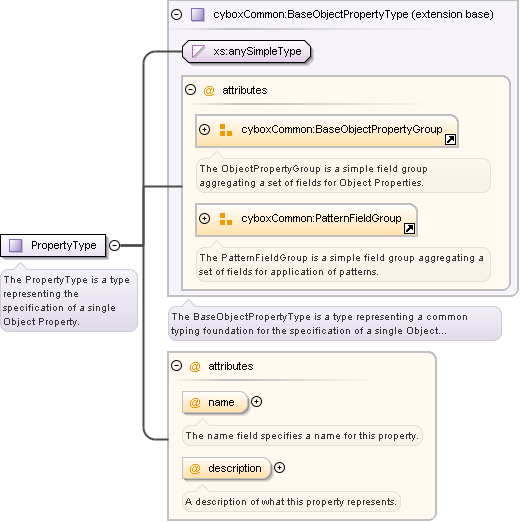Viewport: 520px width, 522px height.
Task: Select the xs:anySimpleType node
Action: (247, 51)
